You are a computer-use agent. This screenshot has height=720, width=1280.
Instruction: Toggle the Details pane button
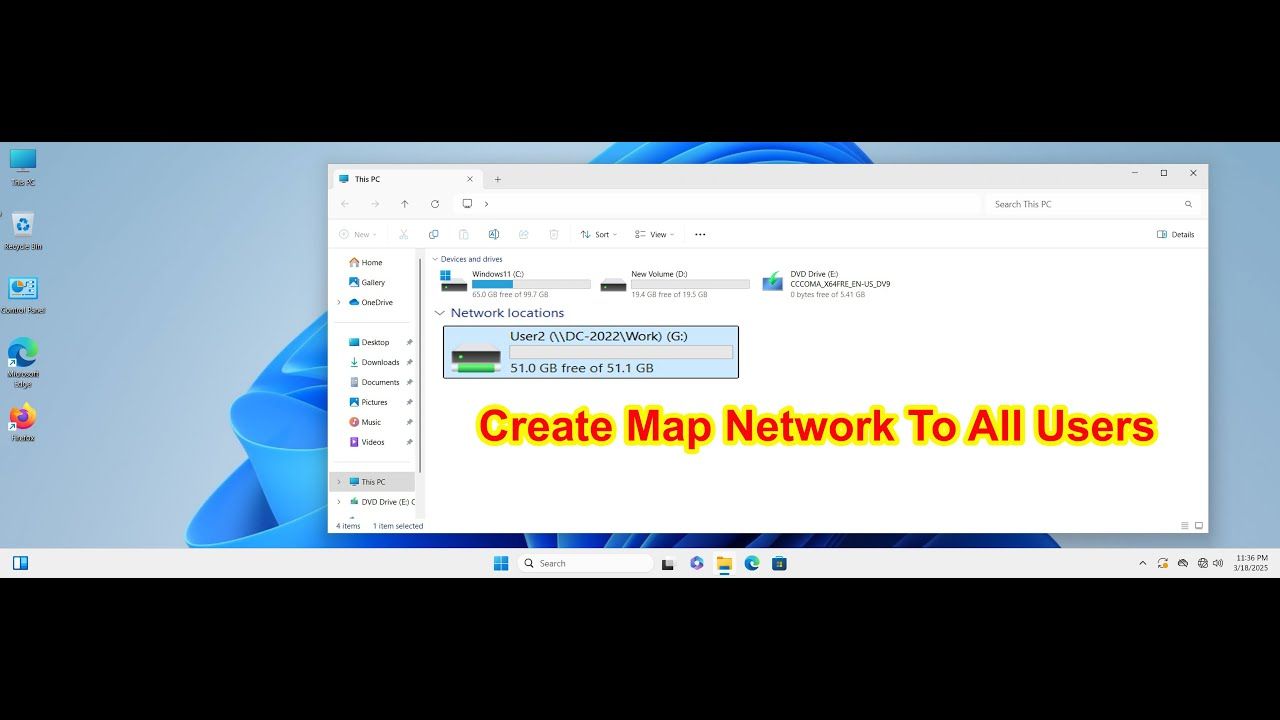click(x=1176, y=234)
